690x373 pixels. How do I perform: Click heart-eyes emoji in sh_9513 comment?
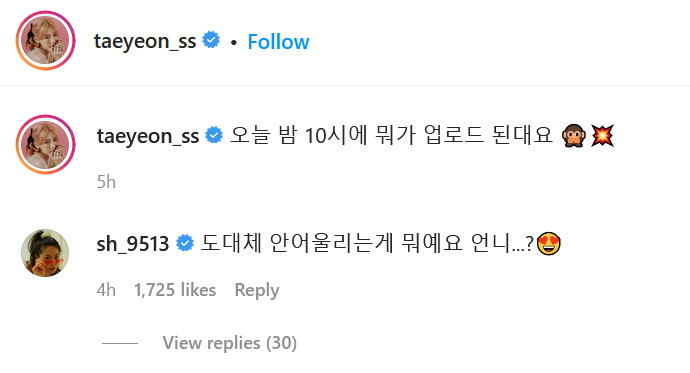coord(549,244)
